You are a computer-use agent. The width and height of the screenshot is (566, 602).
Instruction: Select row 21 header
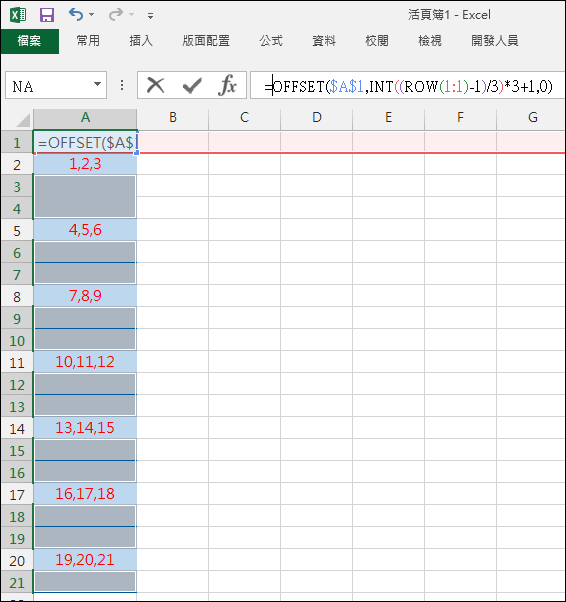(x=17, y=583)
